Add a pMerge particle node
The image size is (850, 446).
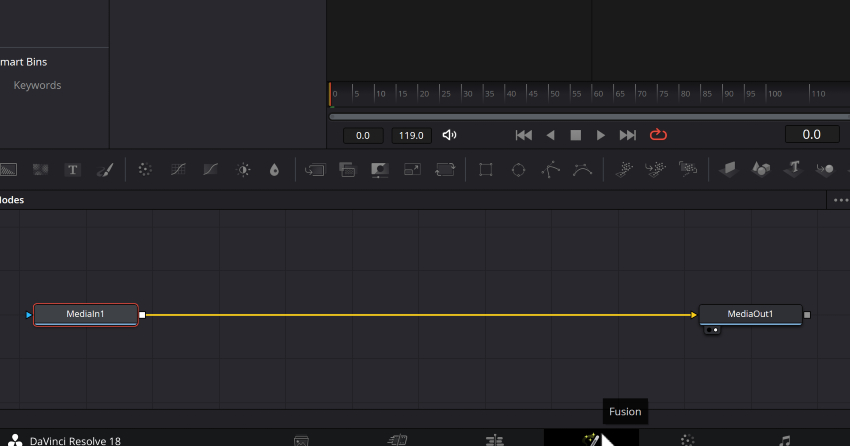point(655,170)
